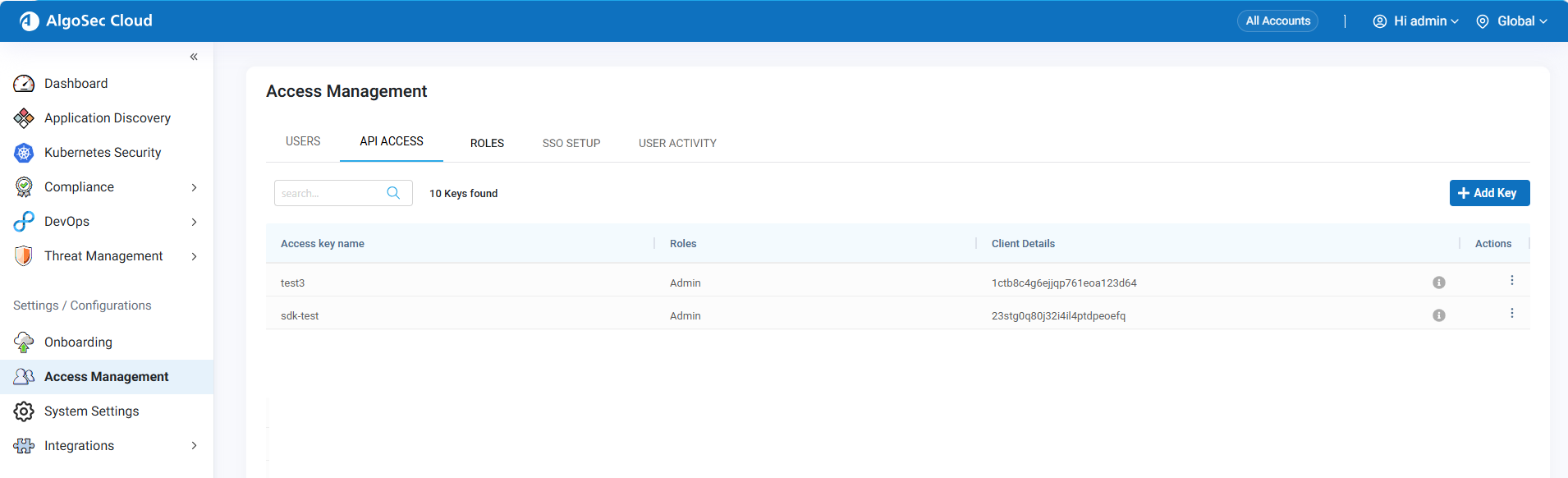1568x478 pixels.
Task: Open Dashboard from the sidebar
Action: click(76, 84)
